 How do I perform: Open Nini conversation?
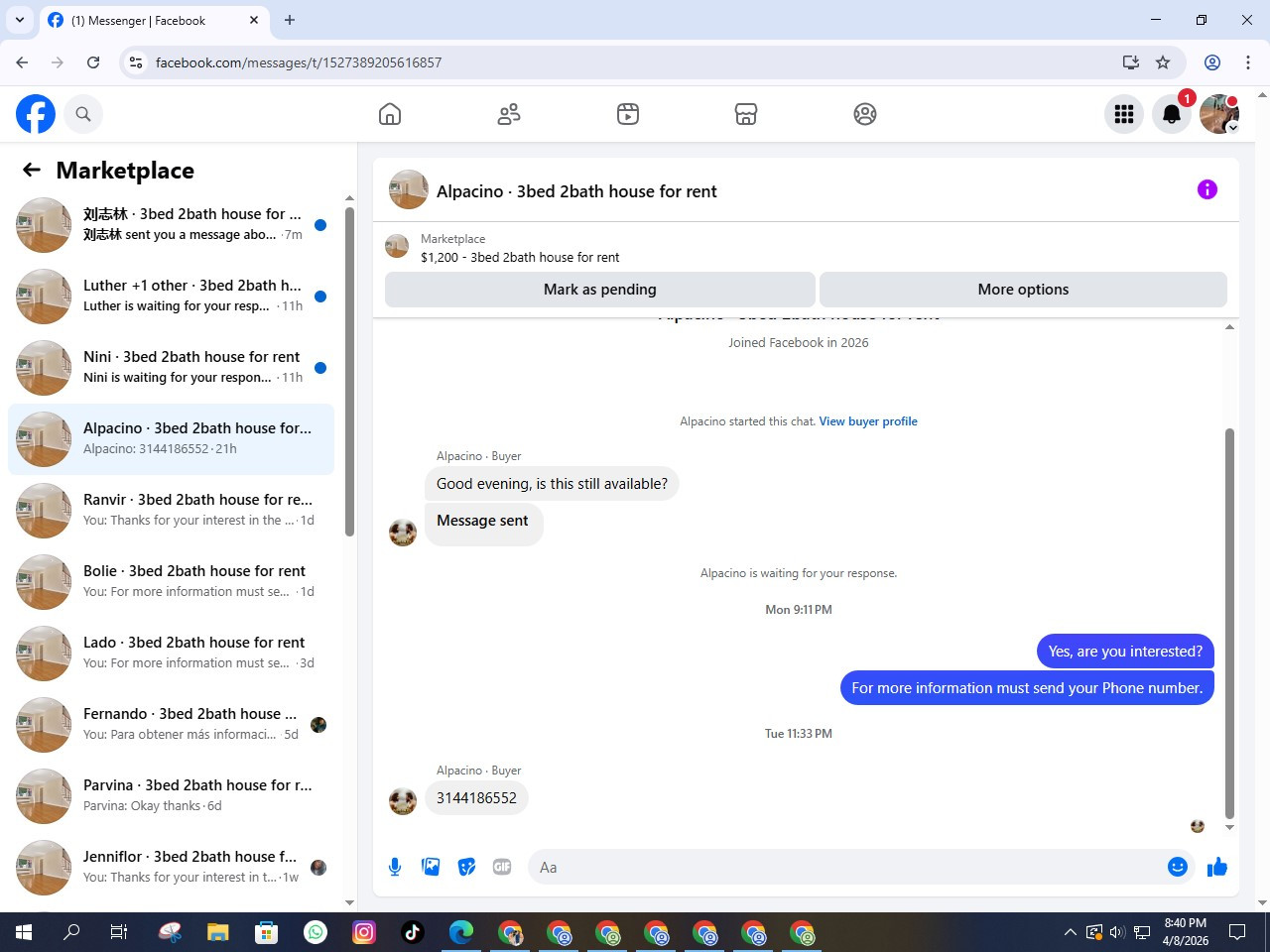(x=171, y=368)
